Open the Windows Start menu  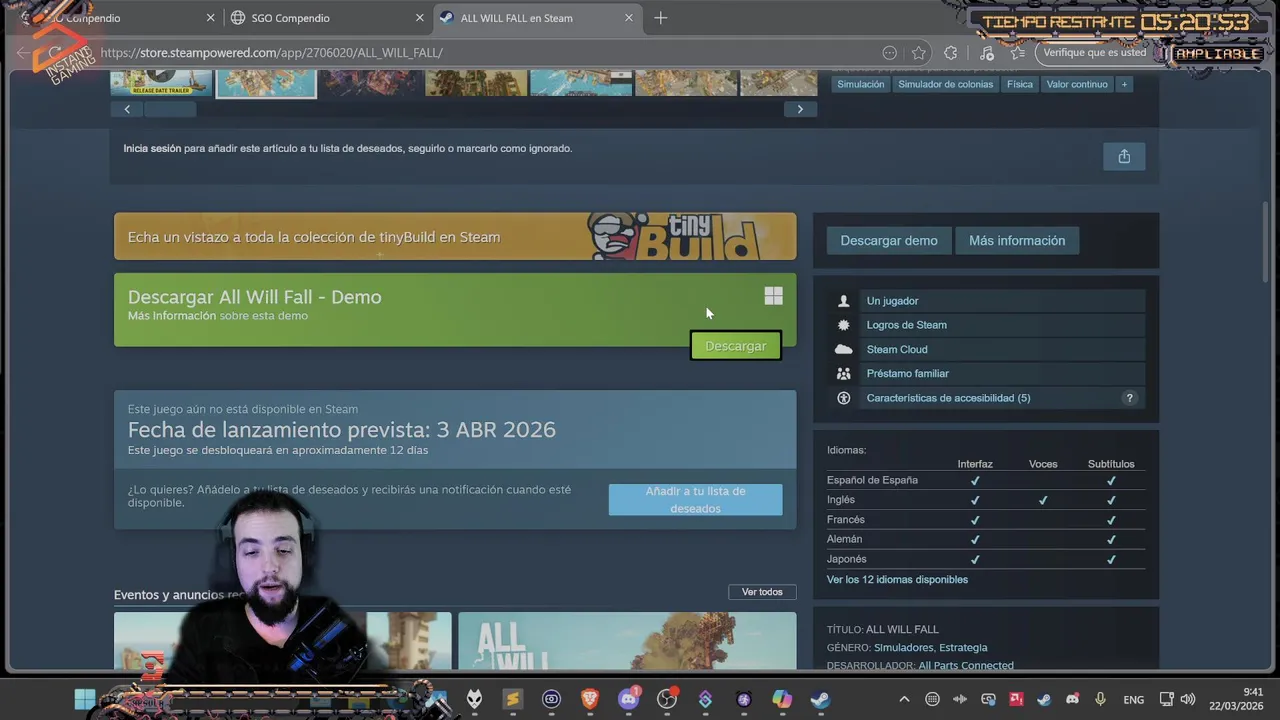tap(85, 699)
